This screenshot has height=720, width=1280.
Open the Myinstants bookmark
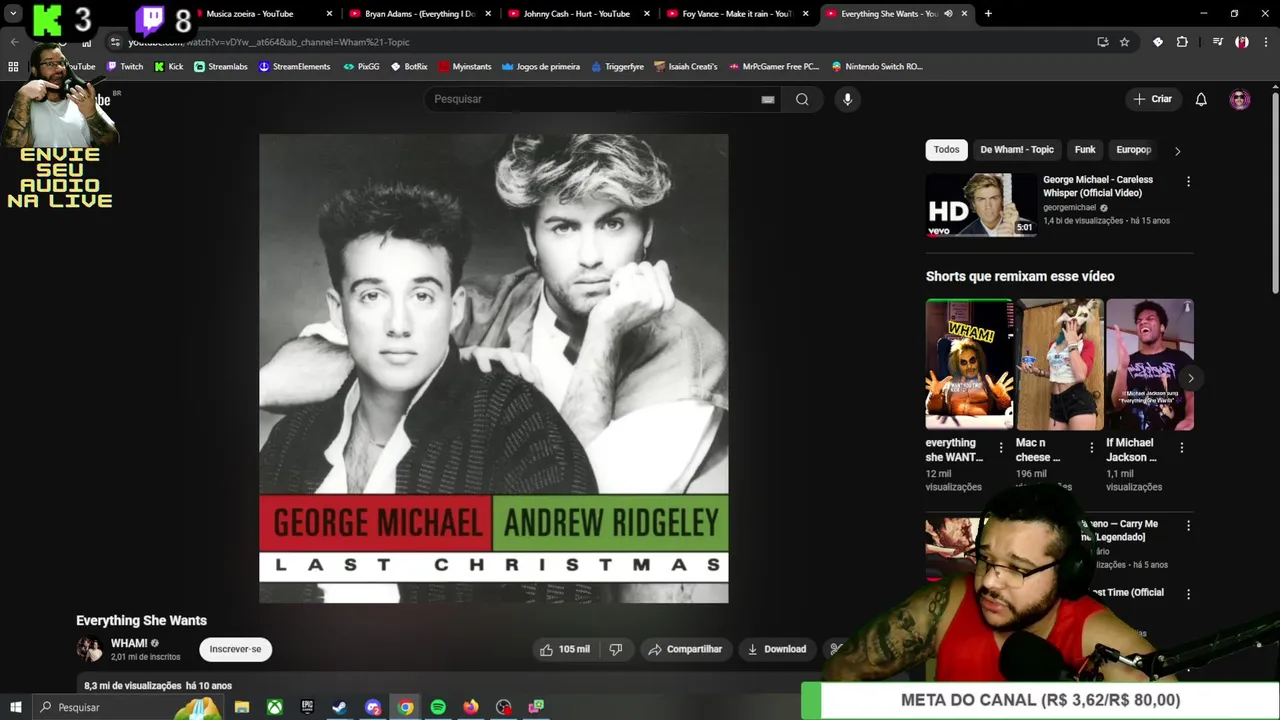pyautogui.click(x=465, y=67)
